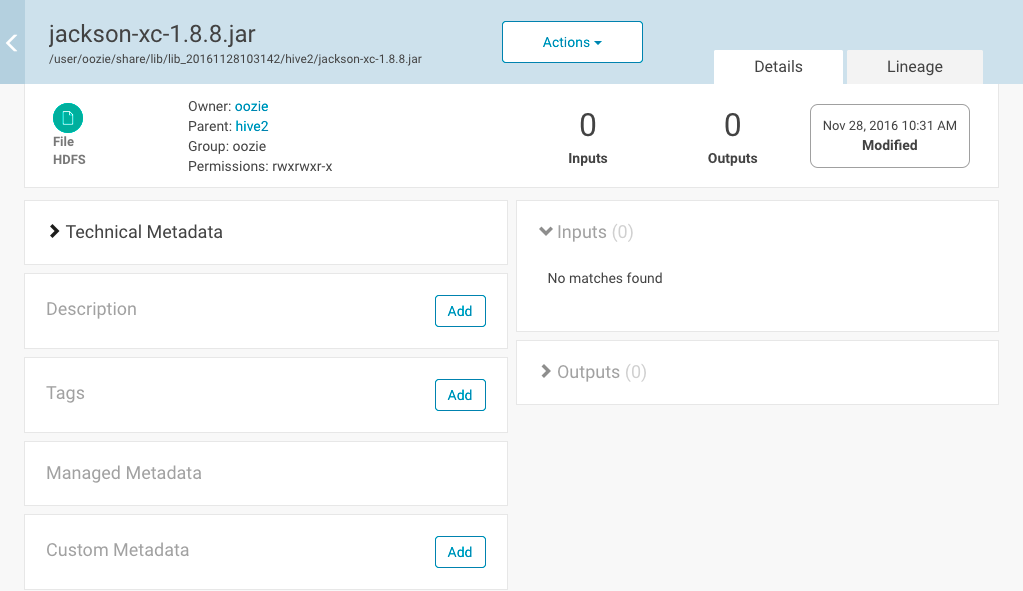Click the 0 Inputs counter
The image size is (1023, 591).
[x=588, y=138]
